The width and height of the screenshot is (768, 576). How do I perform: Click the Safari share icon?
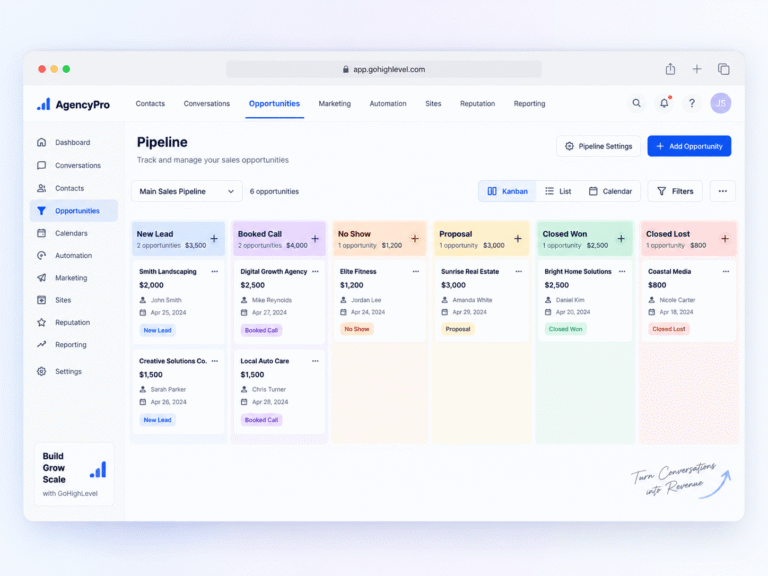(670, 69)
